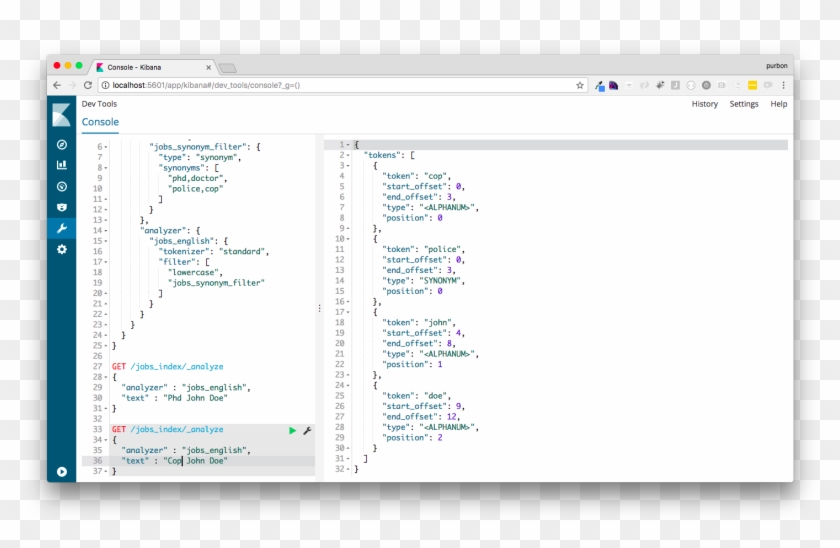Open Help in Dev Tools
This screenshot has width=840, height=548.
coord(778,104)
